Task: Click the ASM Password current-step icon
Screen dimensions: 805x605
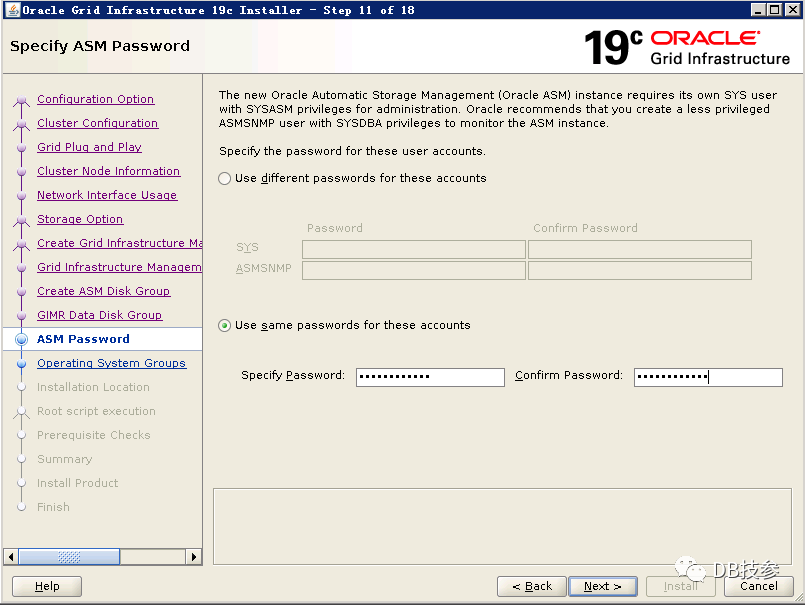Action: click(22, 339)
